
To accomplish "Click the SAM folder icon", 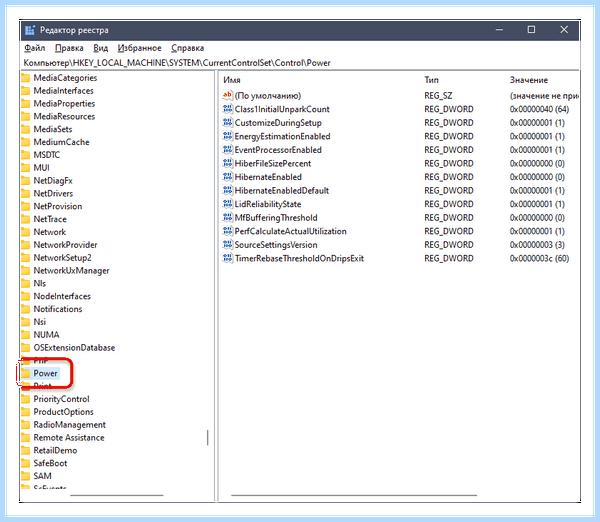I will [26, 476].
